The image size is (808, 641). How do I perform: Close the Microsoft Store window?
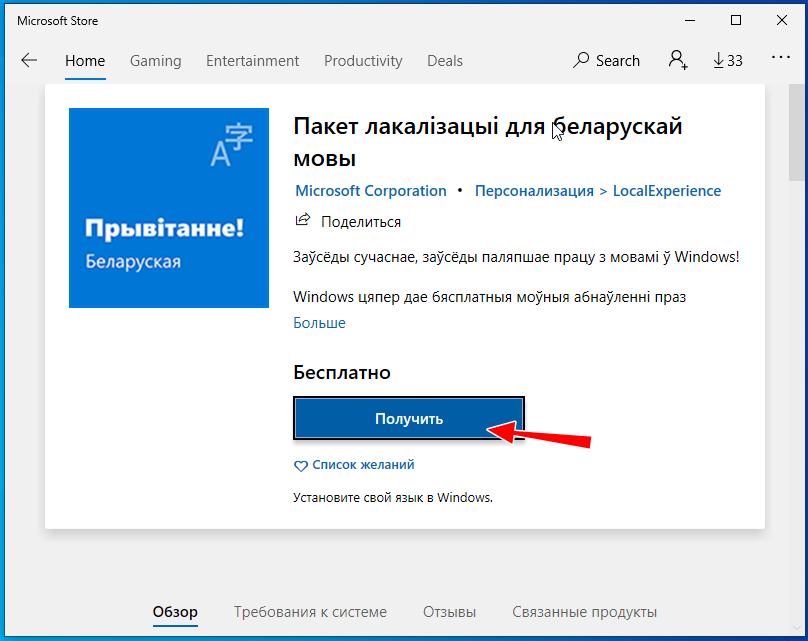pos(782,21)
